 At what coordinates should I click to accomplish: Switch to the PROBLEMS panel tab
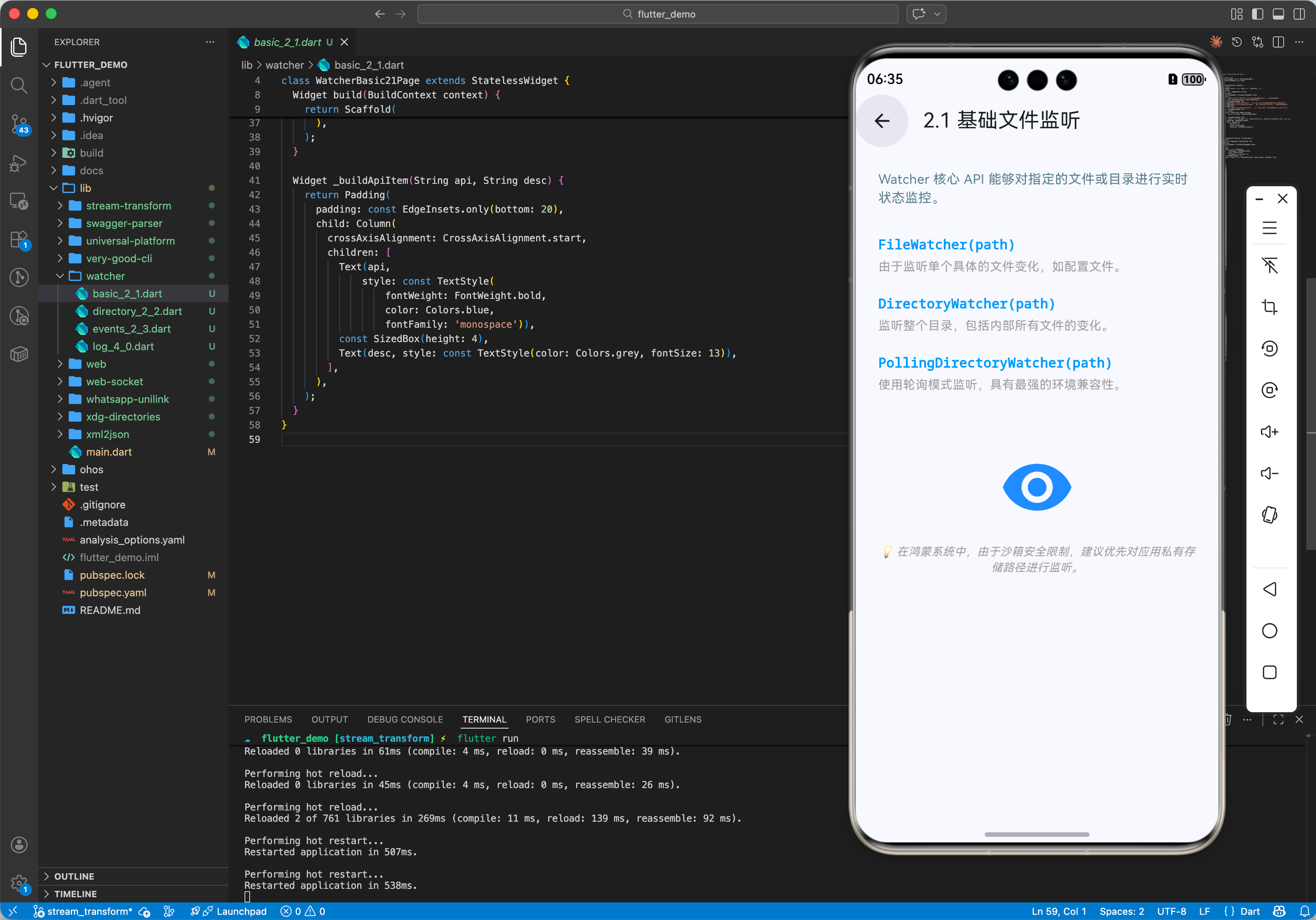point(268,719)
